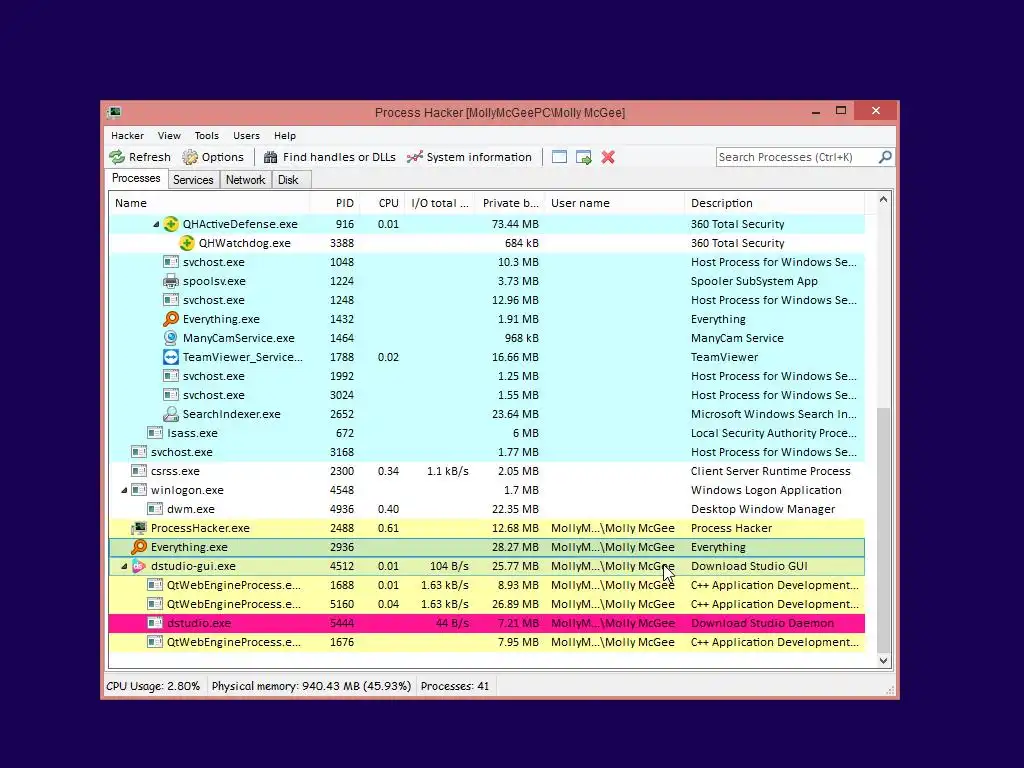Click the Process Hacker title bar icon
The width and height of the screenshot is (1024, 768).
(114, 112)
